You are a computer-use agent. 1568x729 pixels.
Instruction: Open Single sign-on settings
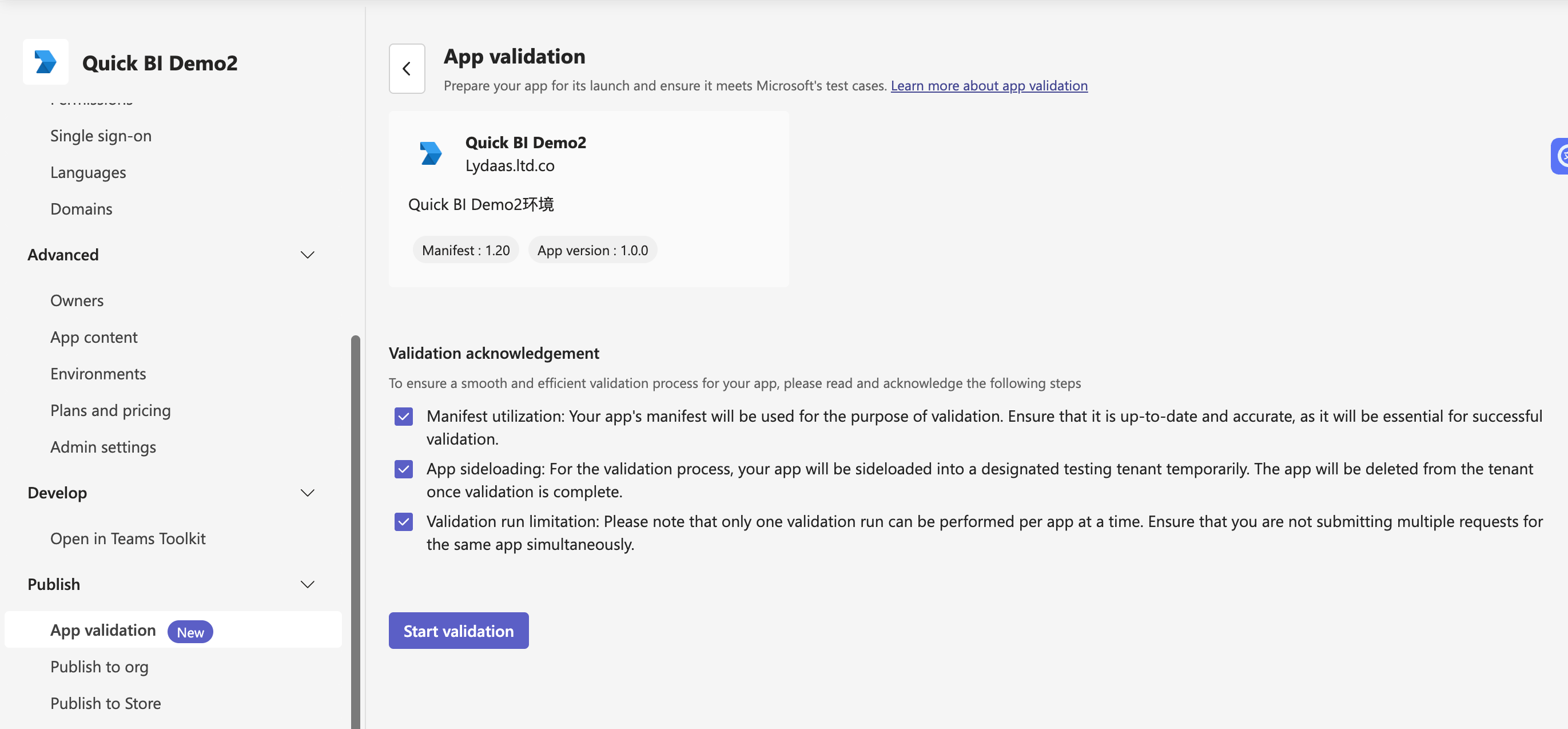(101, 135)
